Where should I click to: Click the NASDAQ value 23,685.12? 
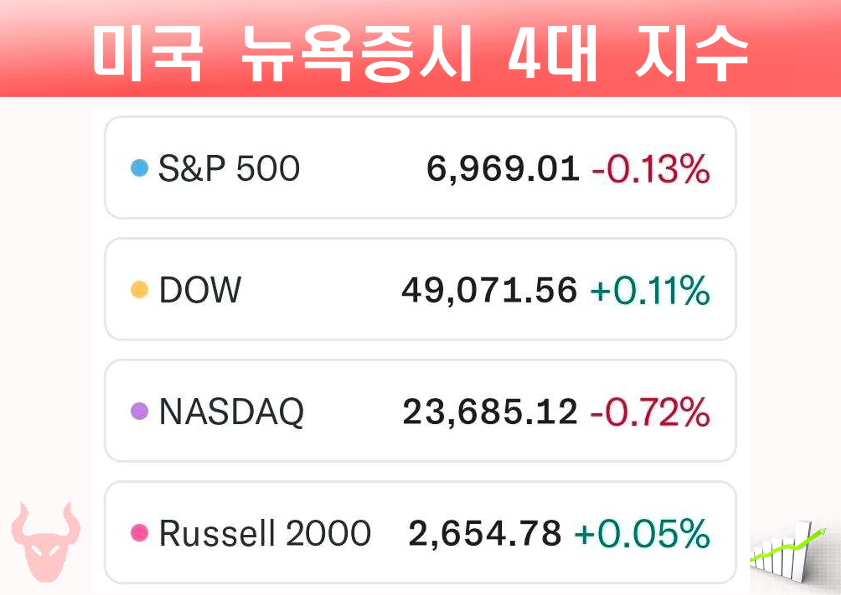[x=490, y=411]
